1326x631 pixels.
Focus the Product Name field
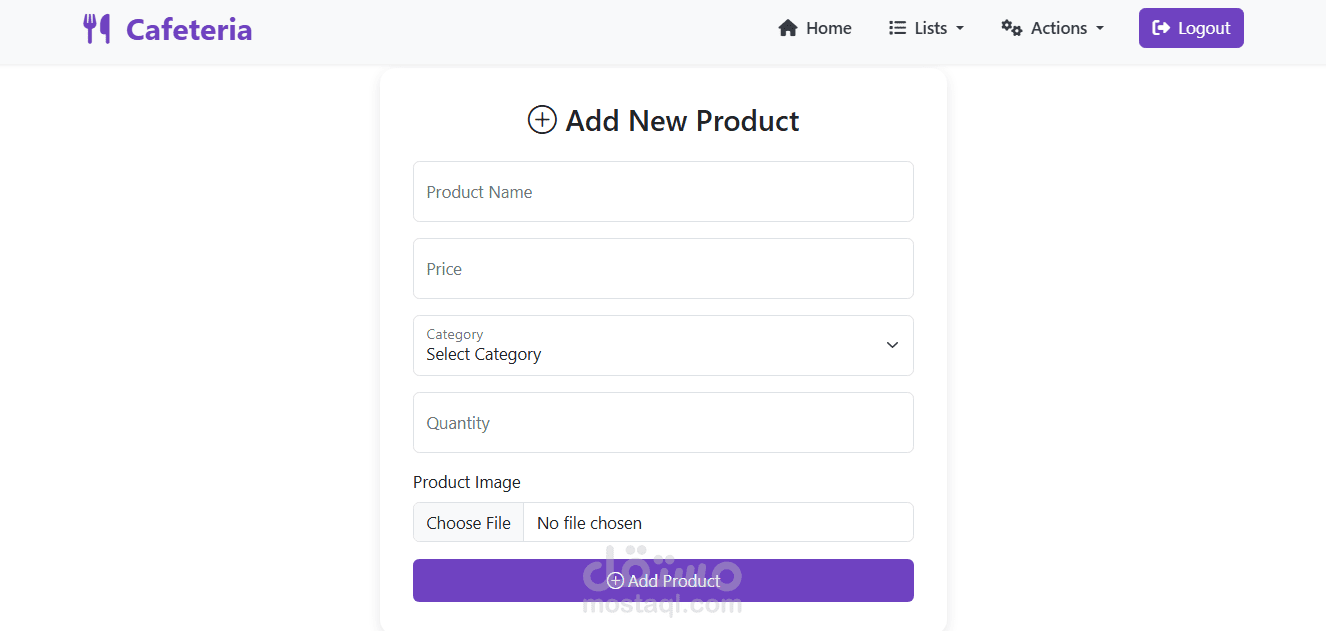coord(663,192)
